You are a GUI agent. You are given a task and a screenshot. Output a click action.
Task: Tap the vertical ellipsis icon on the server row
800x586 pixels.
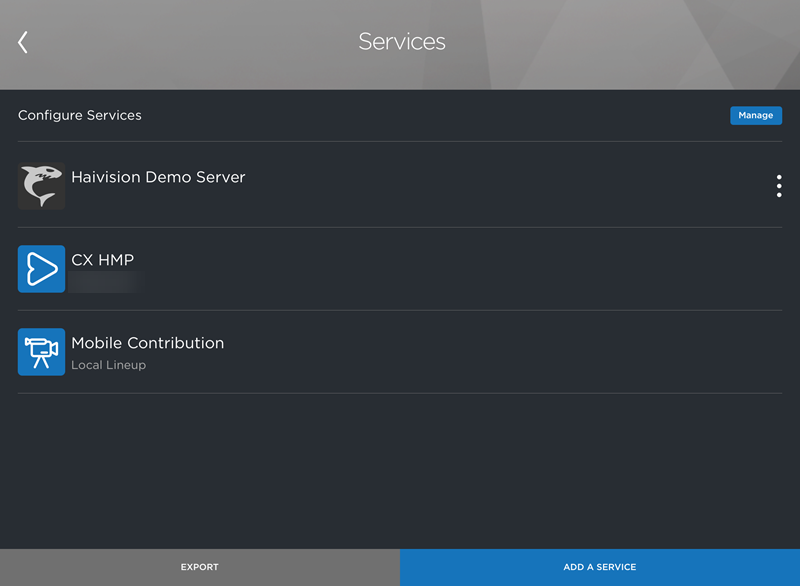[x=779, y=185]
